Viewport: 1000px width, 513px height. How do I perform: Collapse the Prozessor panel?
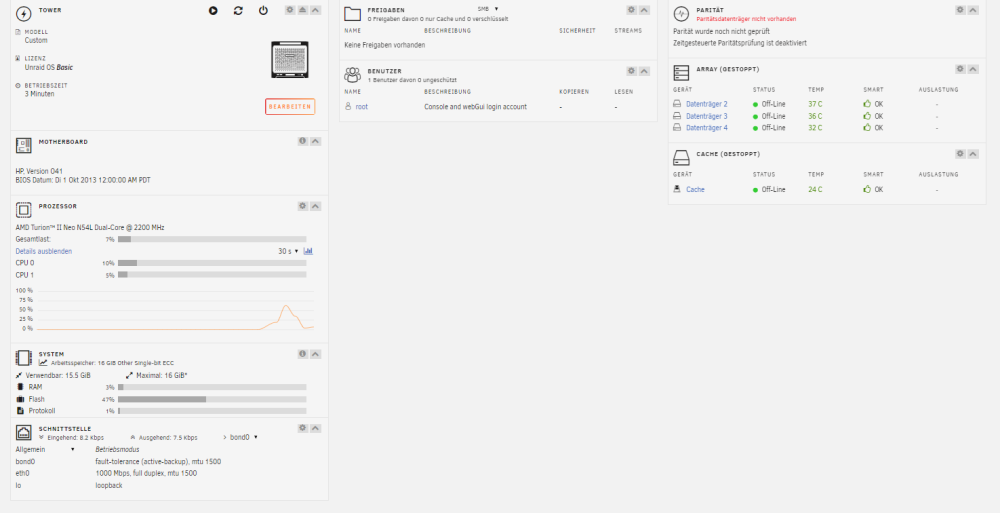tap(316, 206)
